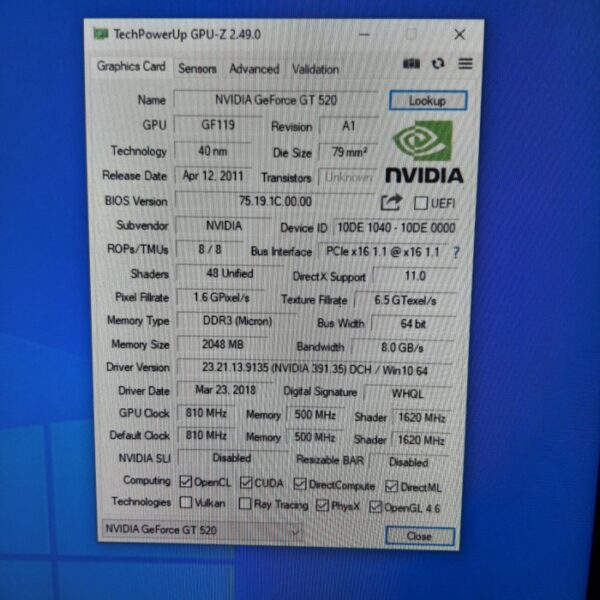Viewport: 600px width, 600px height.
Task: Click the Release Date field Apr 12, 2011
Action: point(213,176)
